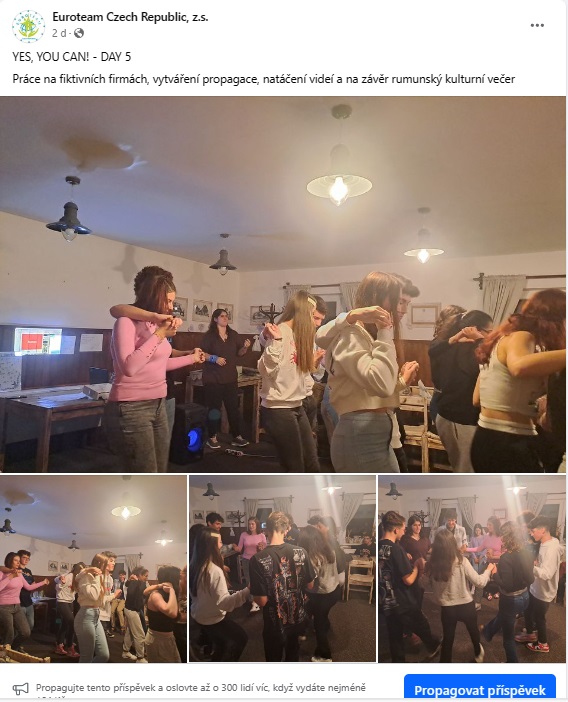Open Euroteam Czech Republic, z.s. page name
Image resolution: width=568 pixels, height=702 pixels.
pyautogui.click(x=130, y=17)
